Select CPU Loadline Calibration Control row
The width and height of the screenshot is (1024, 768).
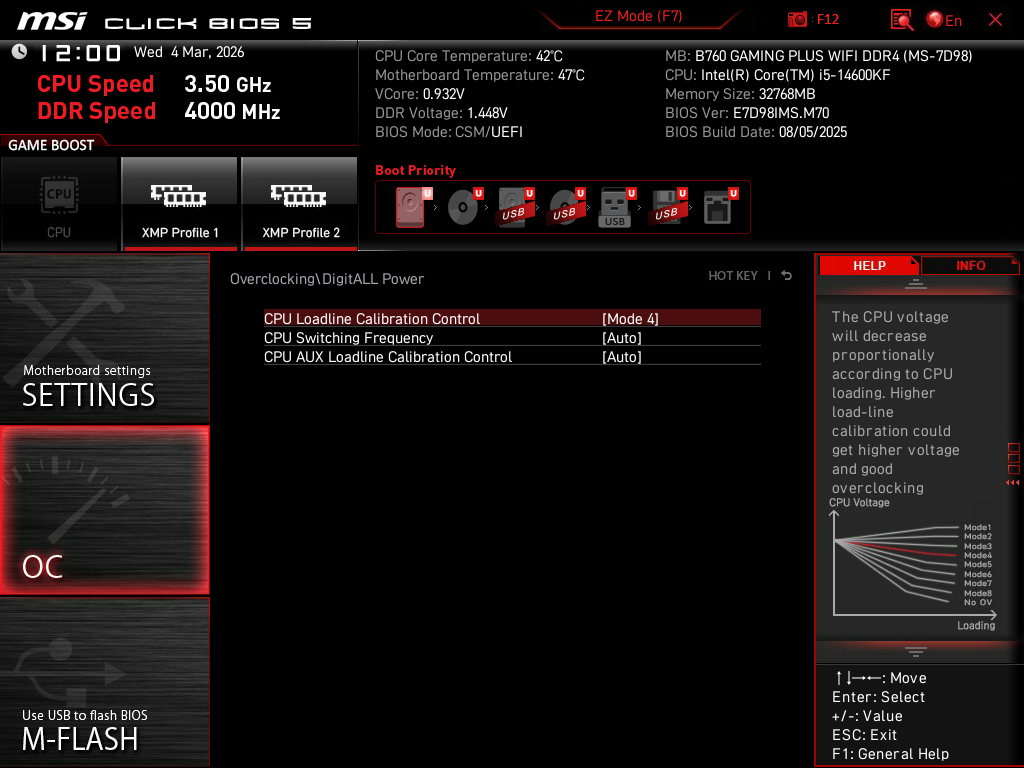point(512,318)
